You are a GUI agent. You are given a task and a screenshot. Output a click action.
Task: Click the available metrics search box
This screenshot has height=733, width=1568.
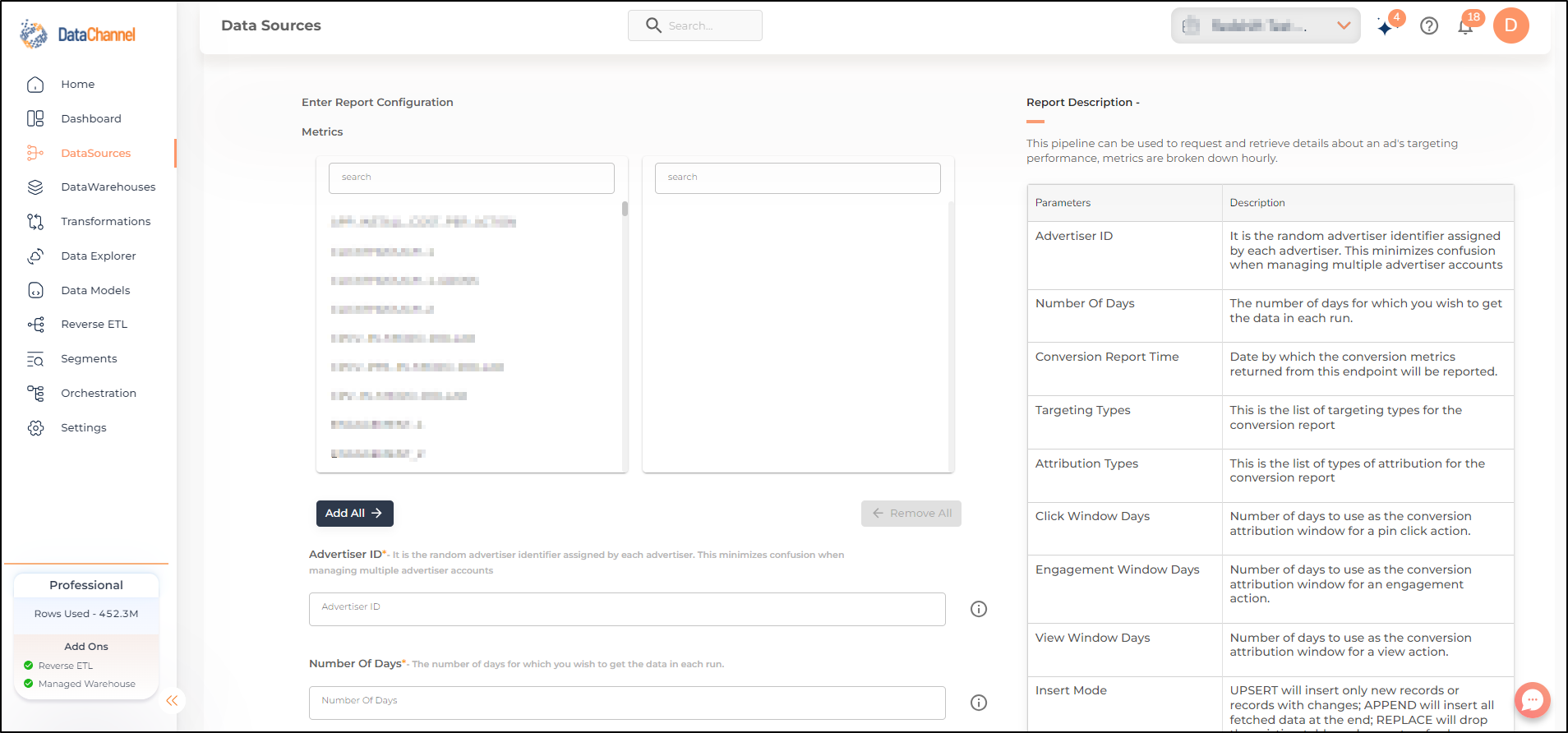(472, 177)
